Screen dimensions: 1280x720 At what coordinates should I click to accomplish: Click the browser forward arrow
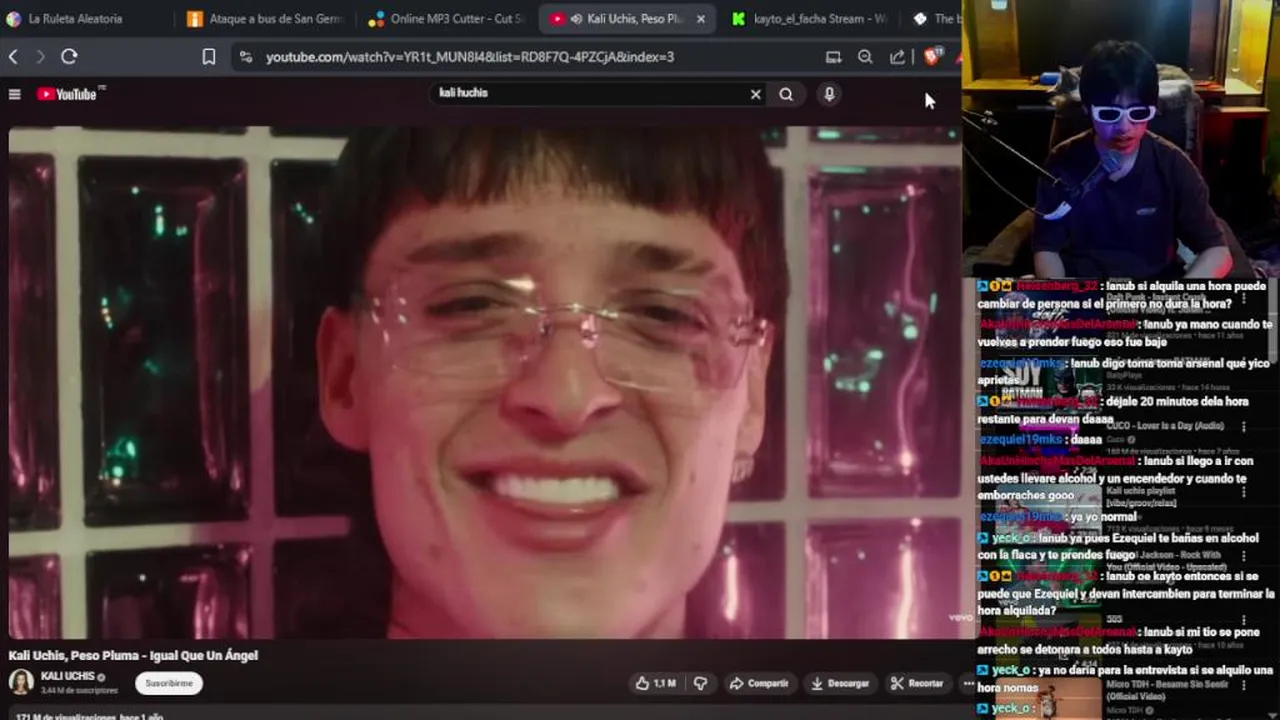(x=41, y=57)
